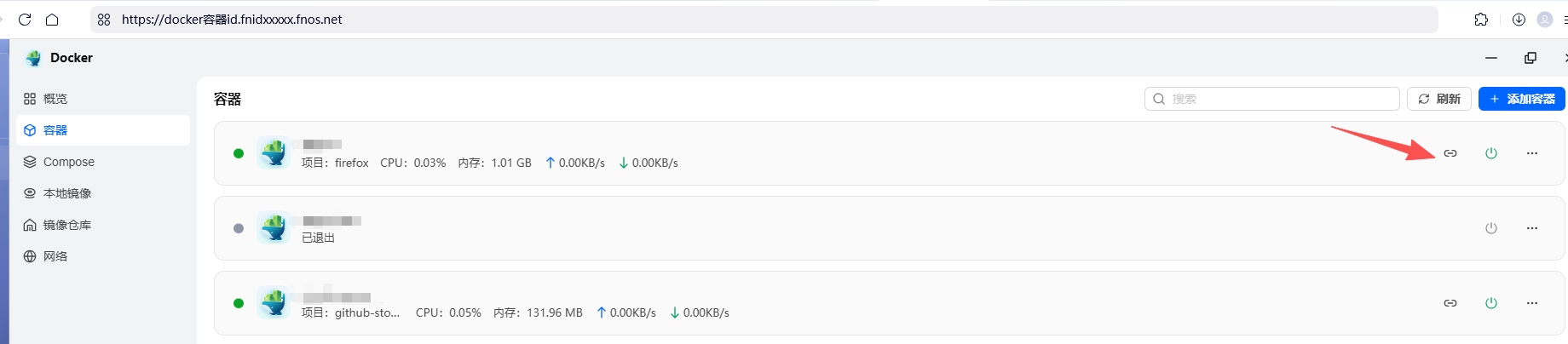The height and width of the screenshot is (344, 1568).
Task: Expand more options for github-sto container
Action: [1532, 303]
